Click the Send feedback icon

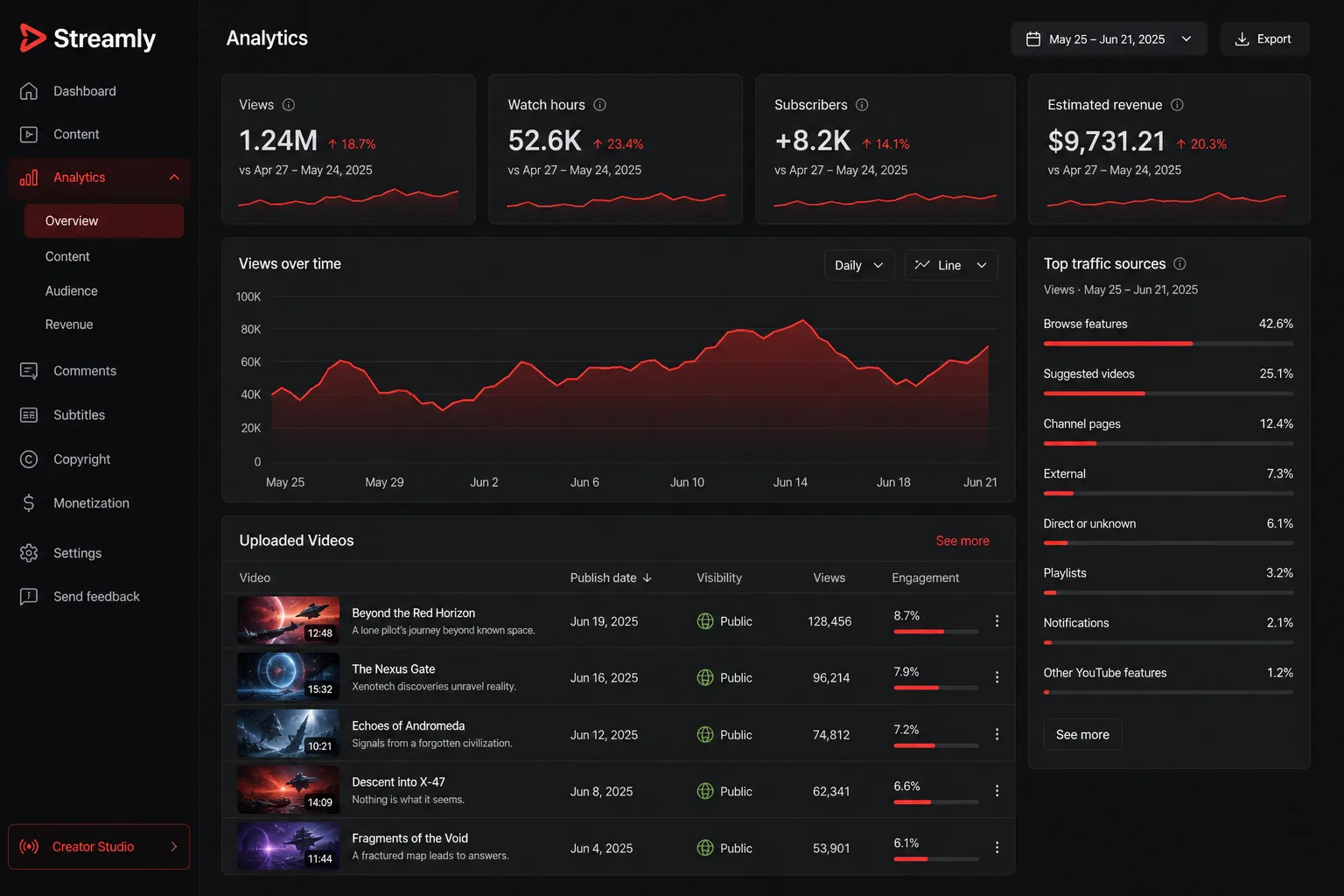point(29,597)
